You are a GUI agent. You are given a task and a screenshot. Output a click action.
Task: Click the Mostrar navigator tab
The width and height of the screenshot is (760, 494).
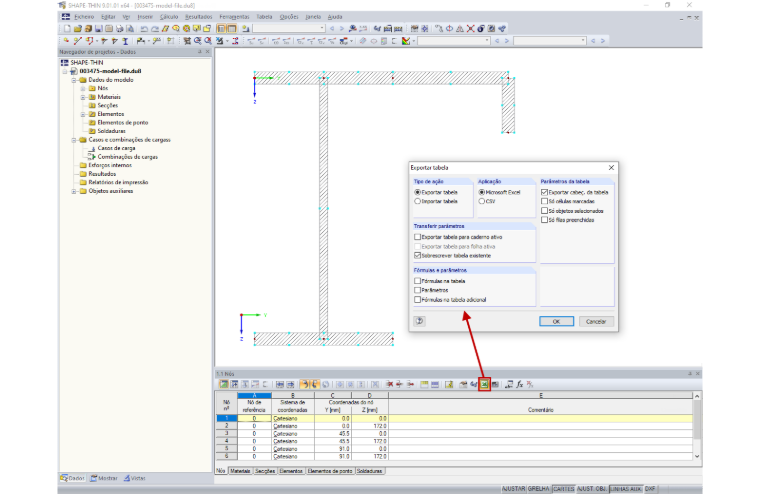[104, 478]
